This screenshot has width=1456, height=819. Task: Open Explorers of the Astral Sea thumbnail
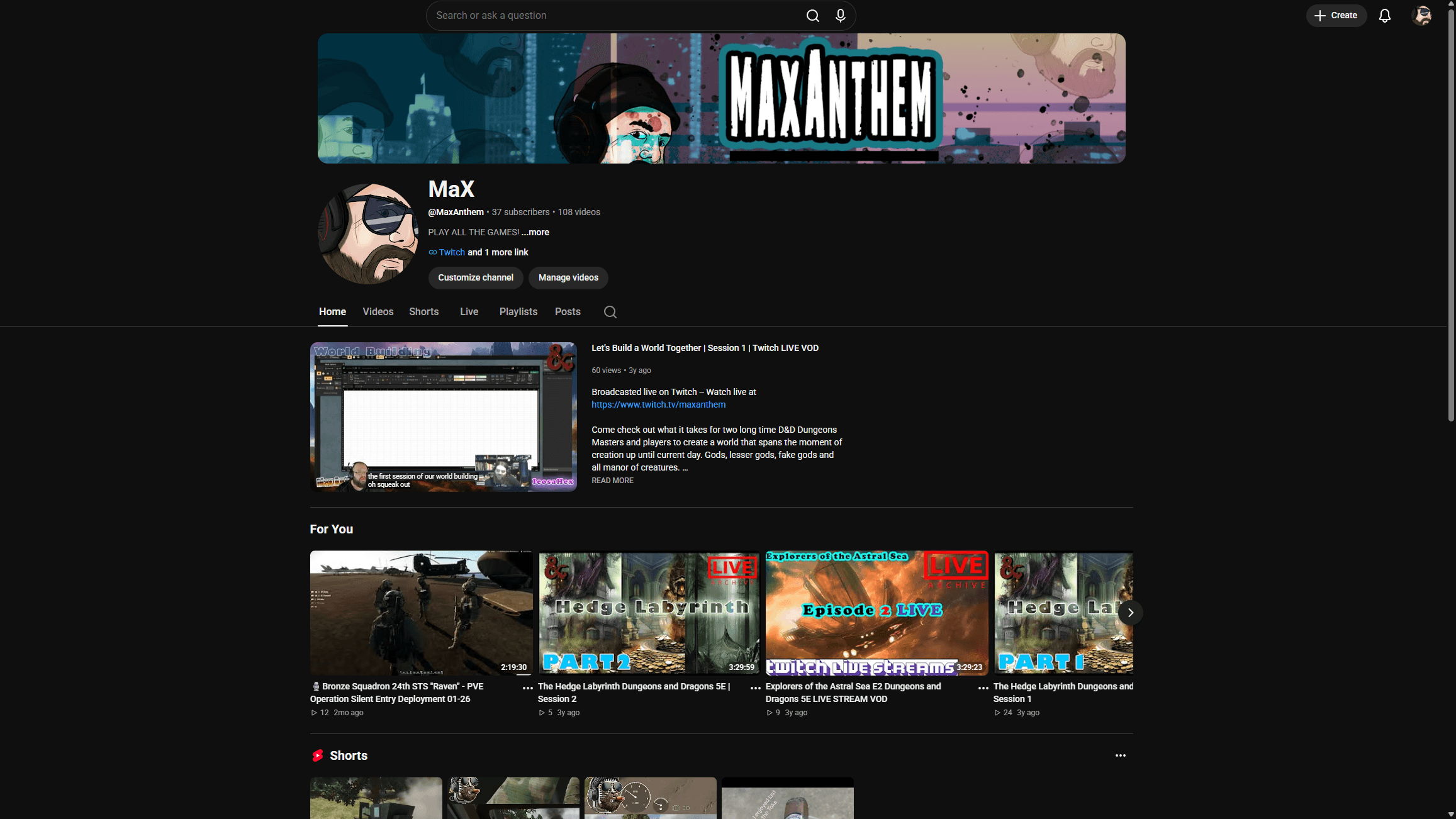point(876,613)
